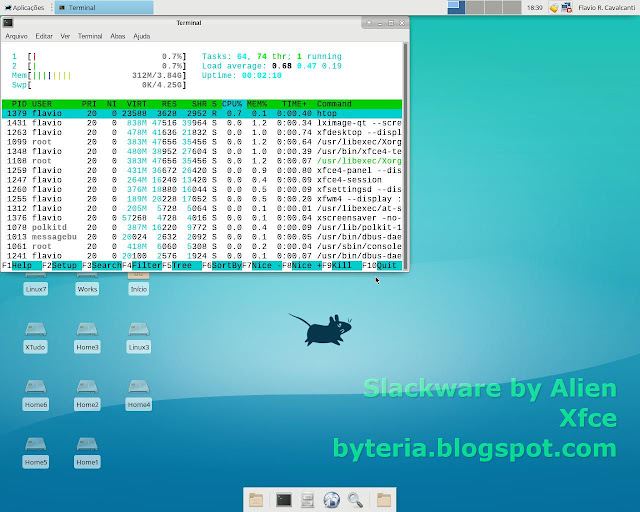Launch the web browser globe icon

[x=331, y=500]
